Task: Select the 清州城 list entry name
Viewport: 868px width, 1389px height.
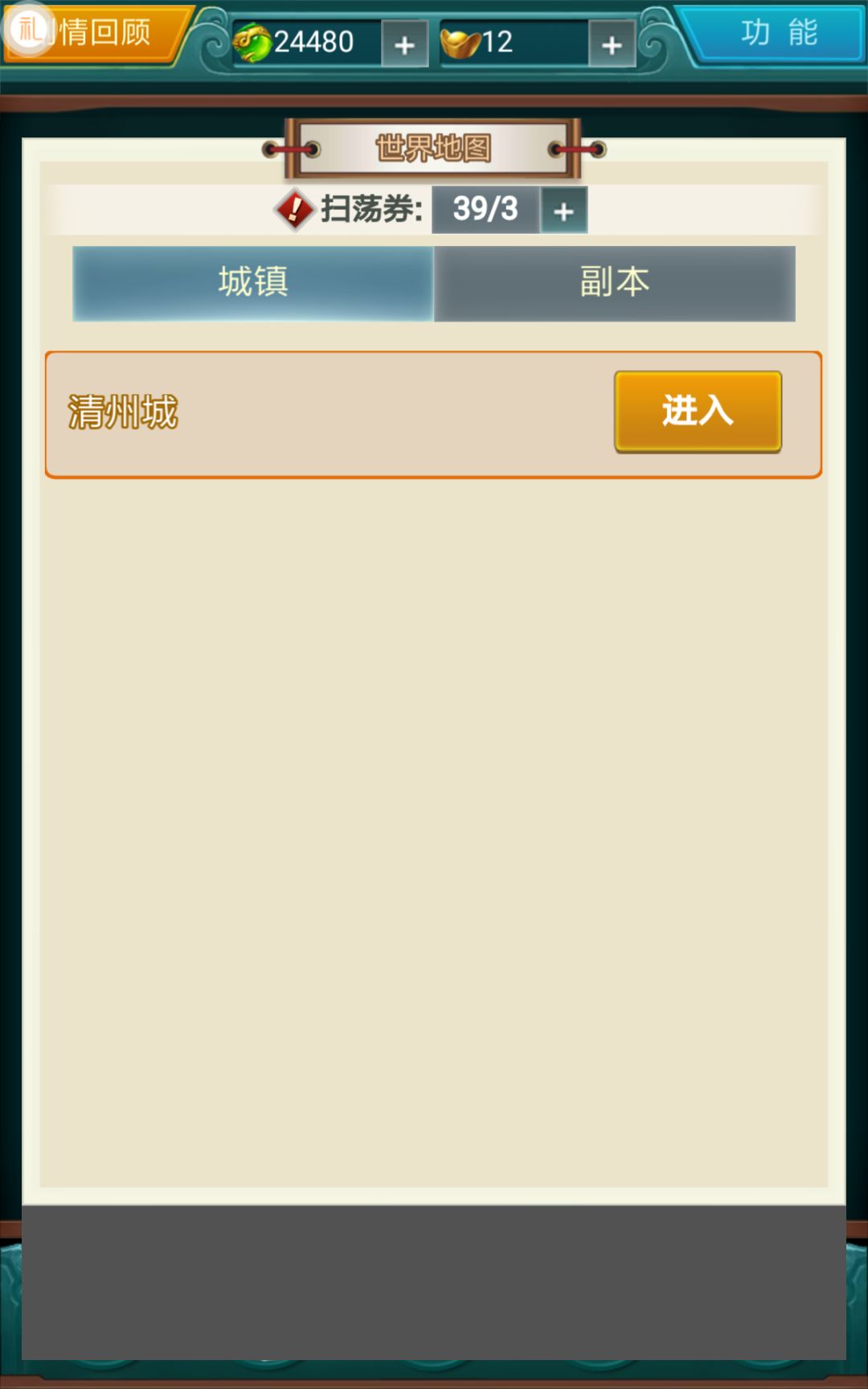Action: [123, 412]
